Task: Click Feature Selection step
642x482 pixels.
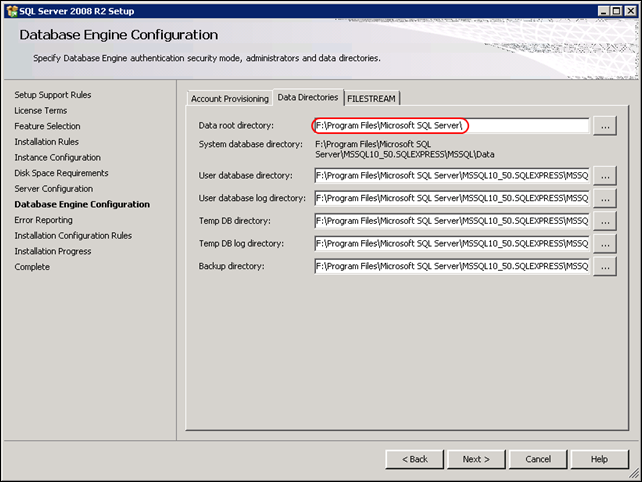Action: tap(47, 126)
